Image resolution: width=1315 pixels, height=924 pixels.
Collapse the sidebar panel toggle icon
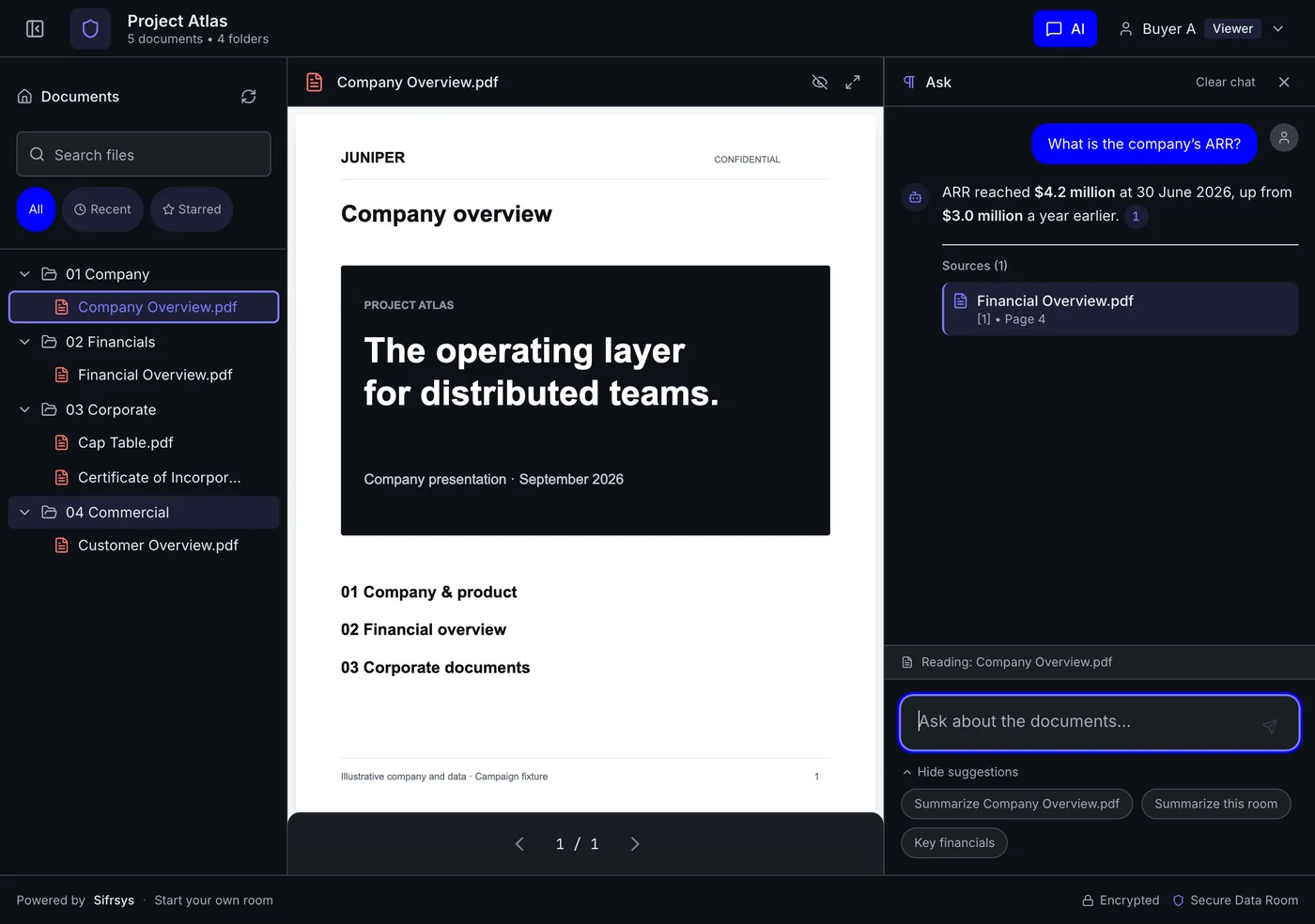[35, 29]
